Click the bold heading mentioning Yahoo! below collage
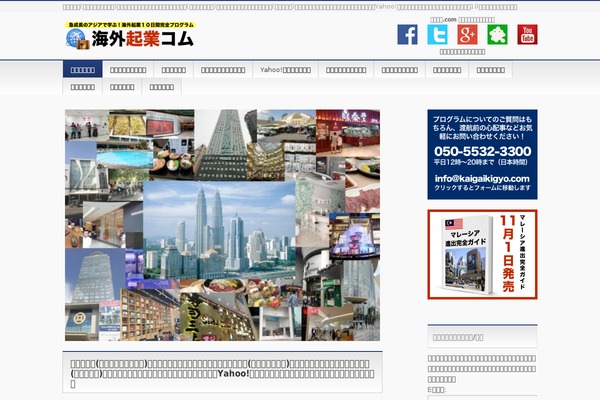The width and height of the screenshot is (600, 400). pos(222,373)
